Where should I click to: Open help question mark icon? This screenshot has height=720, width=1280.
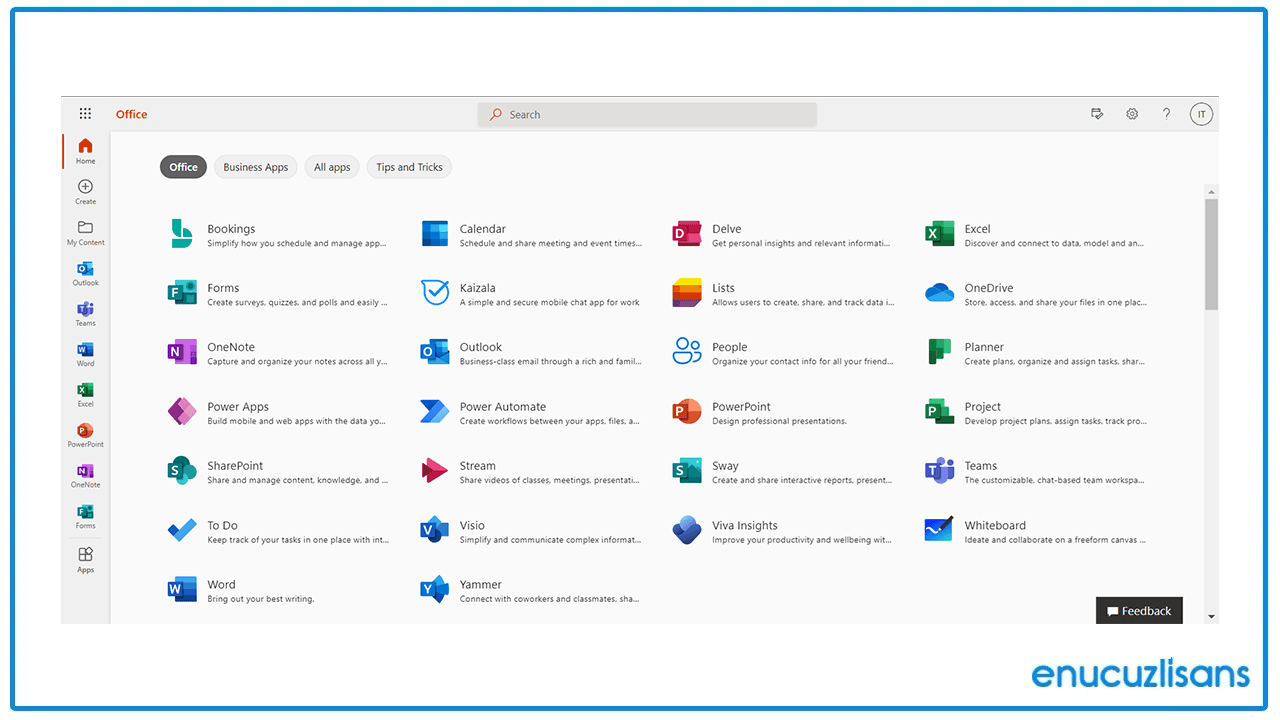click(x=1166, y=114)
